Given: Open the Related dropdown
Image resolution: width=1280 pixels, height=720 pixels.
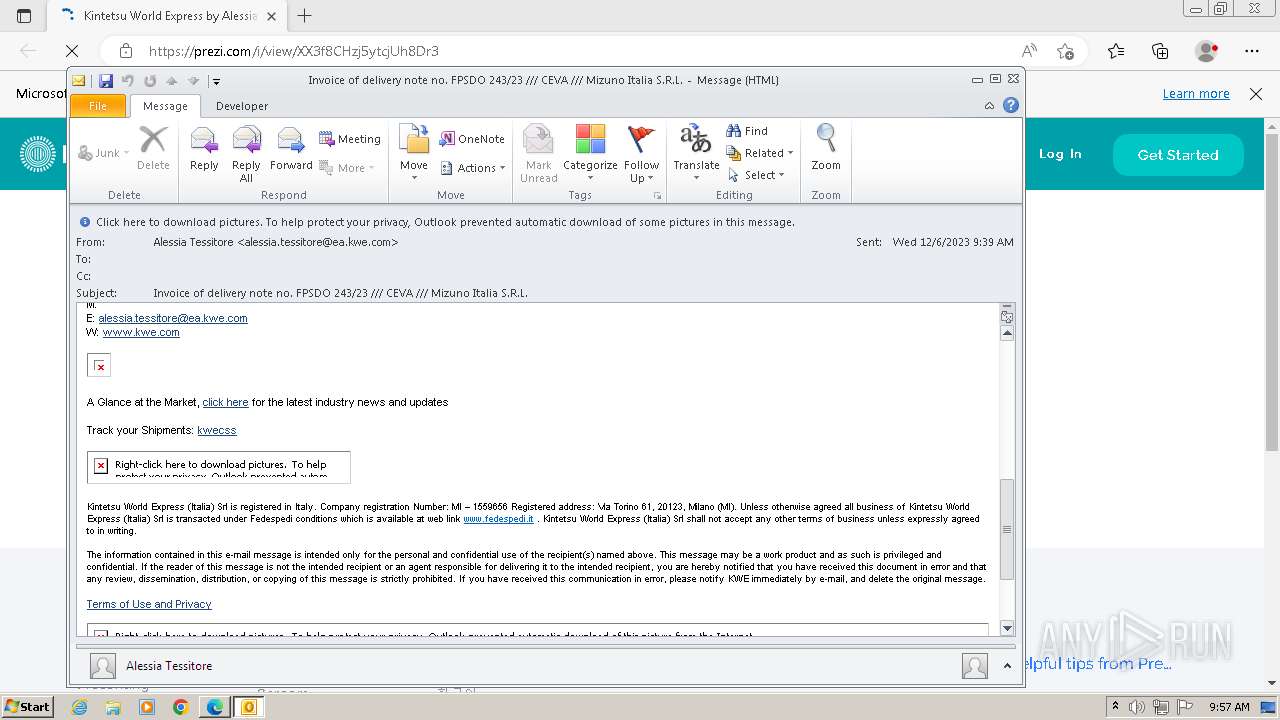Looking at the screenshot, I should (760, 153).
